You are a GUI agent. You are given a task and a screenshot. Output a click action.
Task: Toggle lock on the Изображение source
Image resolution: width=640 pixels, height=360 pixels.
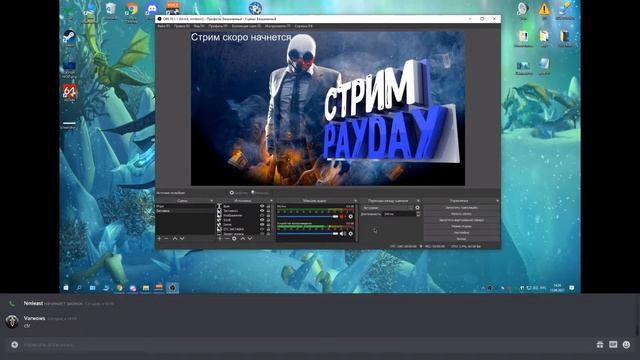click(268, 216)
